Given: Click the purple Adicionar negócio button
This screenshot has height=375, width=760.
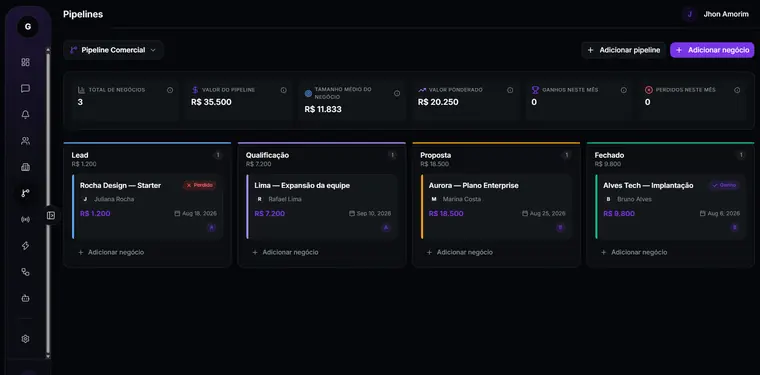Looking at the screenshot, I should (712, 50).
